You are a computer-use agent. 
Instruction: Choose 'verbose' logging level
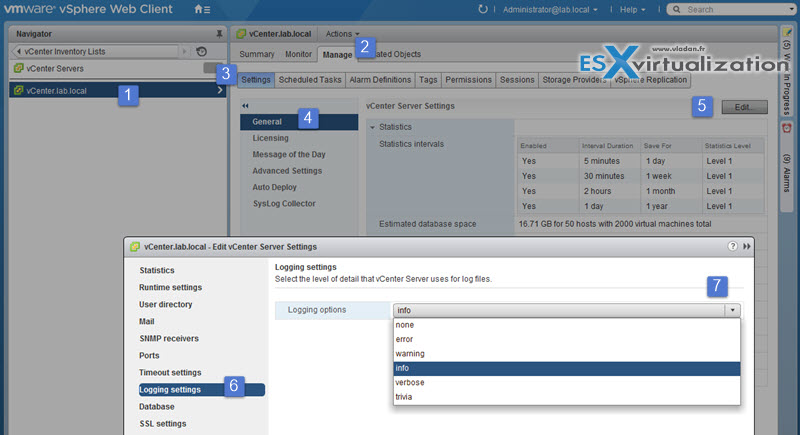tap(566, 382)
